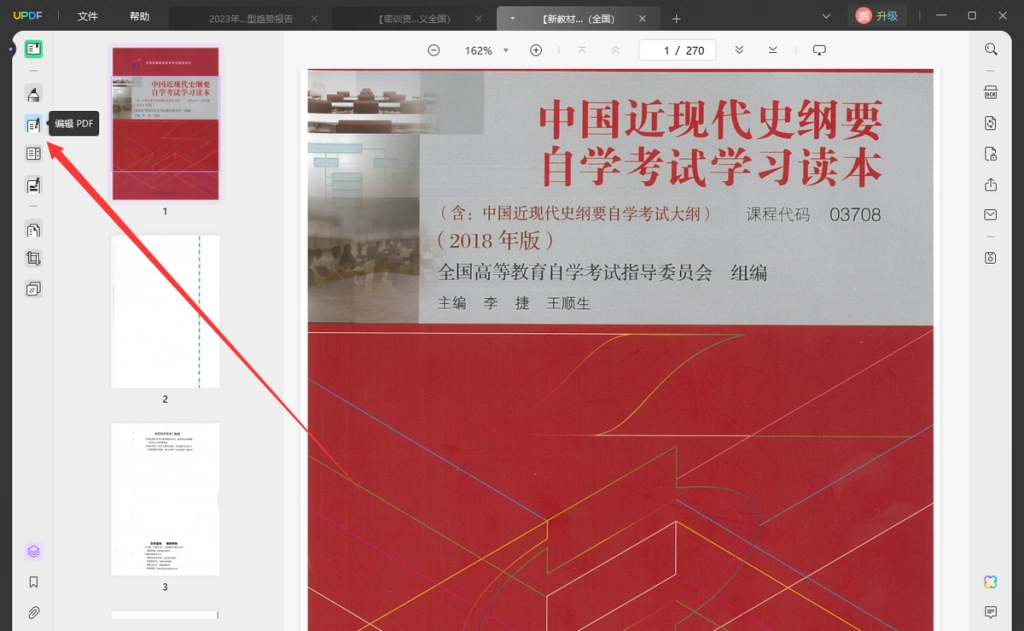Select page 1 cover thumbnail
The image size is (1024, 631).
click(x=165, y=123)
